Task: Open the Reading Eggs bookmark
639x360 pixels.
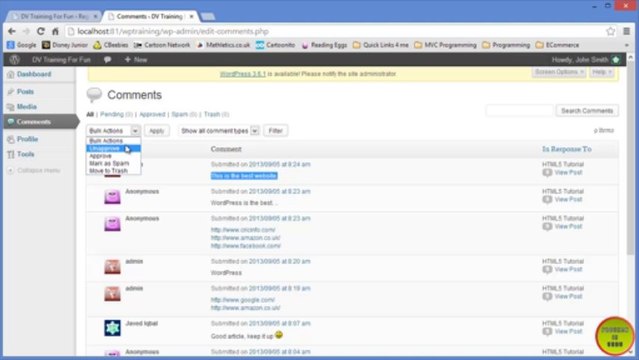Action: click(x=324, y=45)
